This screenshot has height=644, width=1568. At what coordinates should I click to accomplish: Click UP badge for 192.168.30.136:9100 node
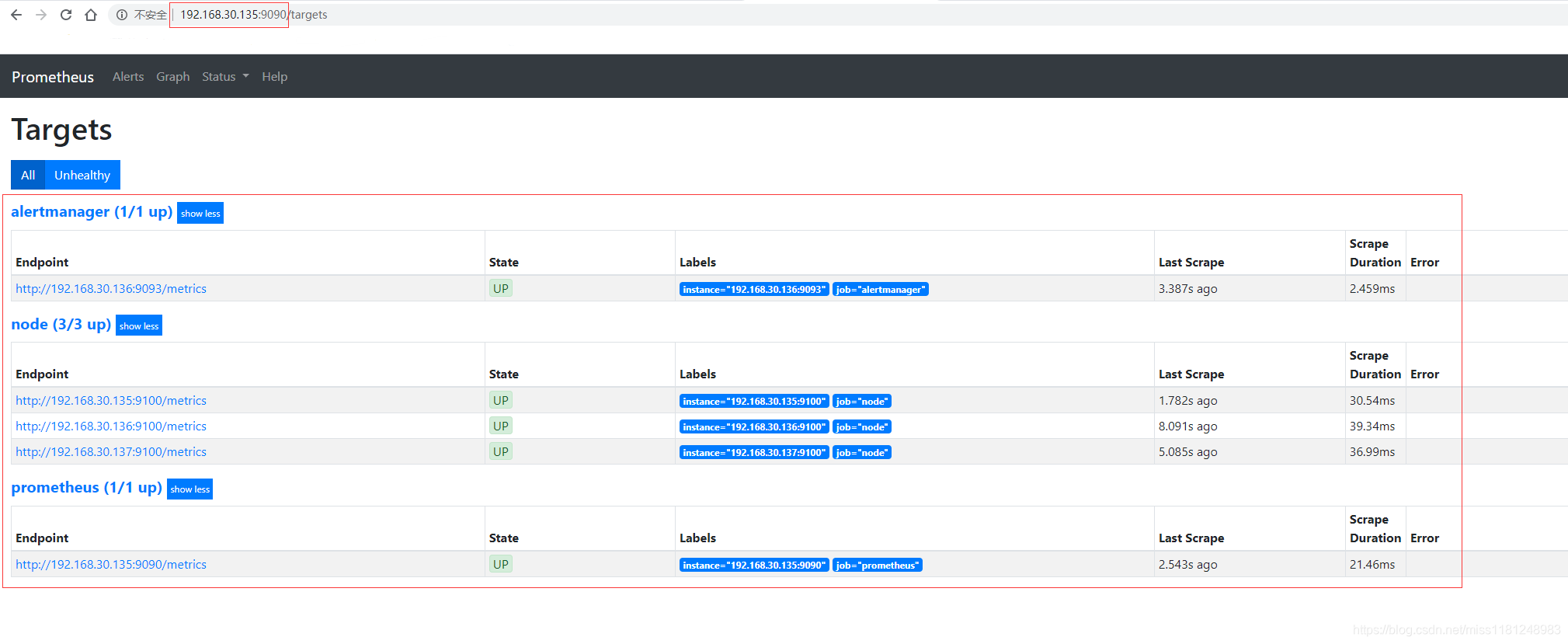click(x=501, y=426)
